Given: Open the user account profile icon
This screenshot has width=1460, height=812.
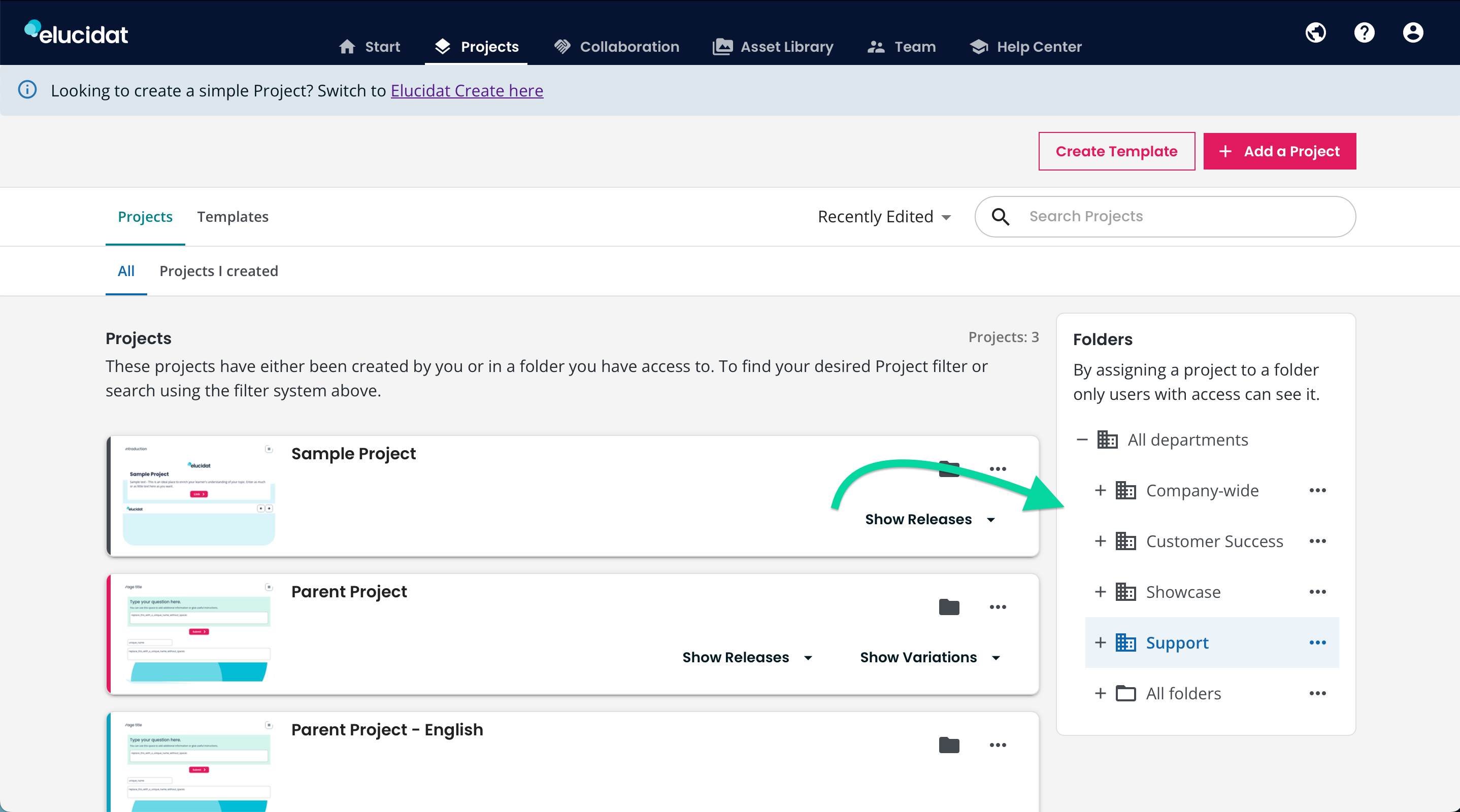Looking at the screenshot, I should click(x=1413, y=32).
